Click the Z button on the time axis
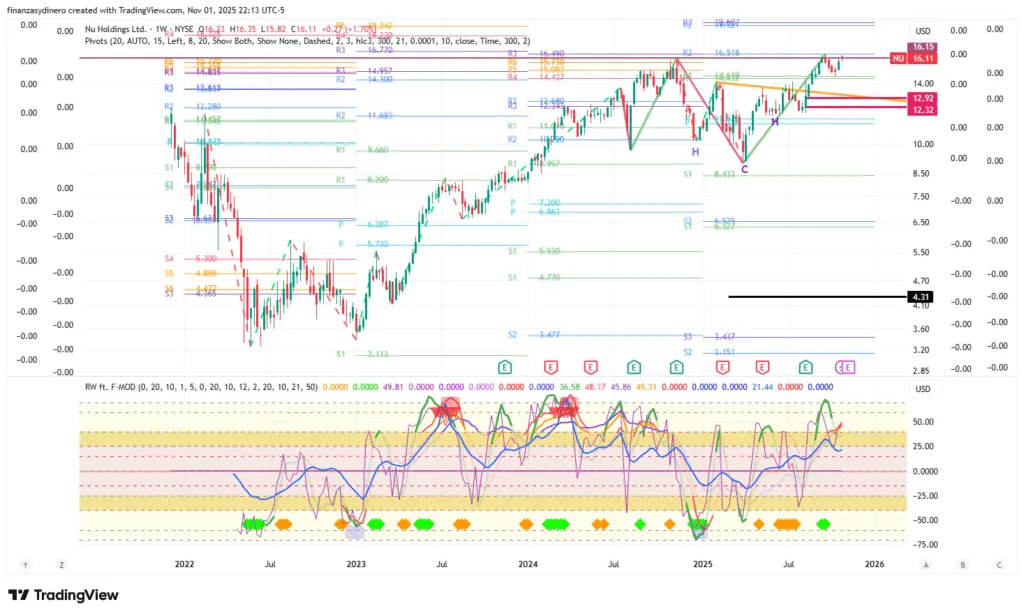 point(61,565)
